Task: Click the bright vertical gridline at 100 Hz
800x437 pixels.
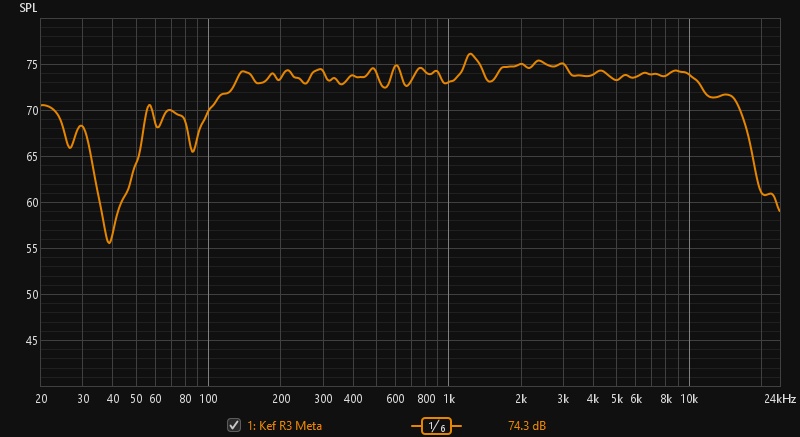Action: (x=208, y=250)
